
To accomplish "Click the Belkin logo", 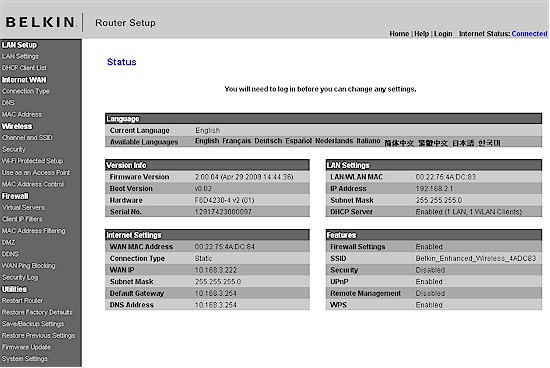I will [x=40, y=22].
